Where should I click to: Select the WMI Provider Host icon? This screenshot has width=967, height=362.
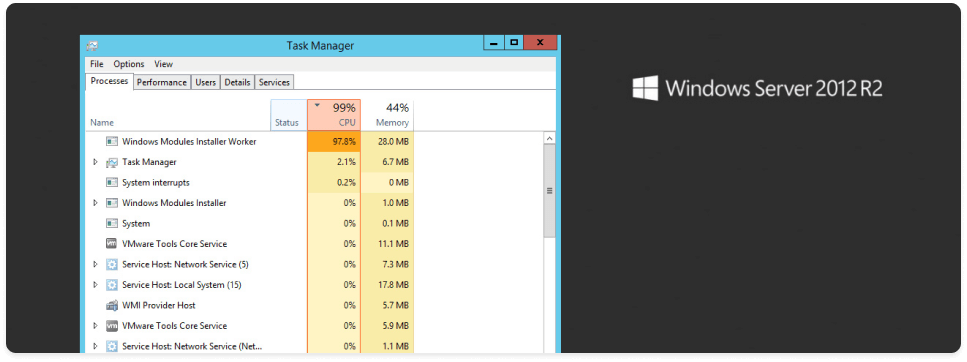tap(112, 305)
